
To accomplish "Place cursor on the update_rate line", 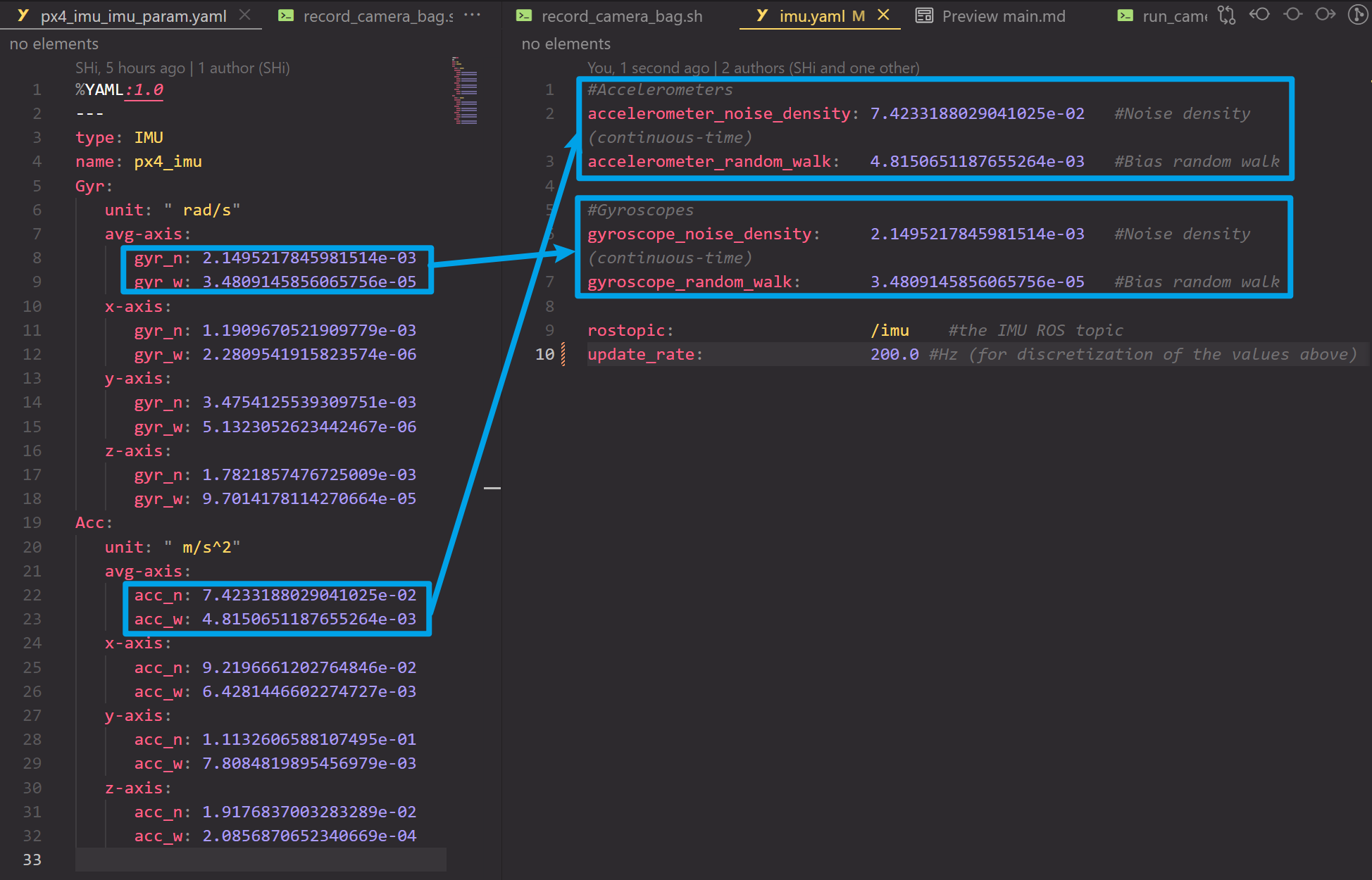I will [775, 354].
